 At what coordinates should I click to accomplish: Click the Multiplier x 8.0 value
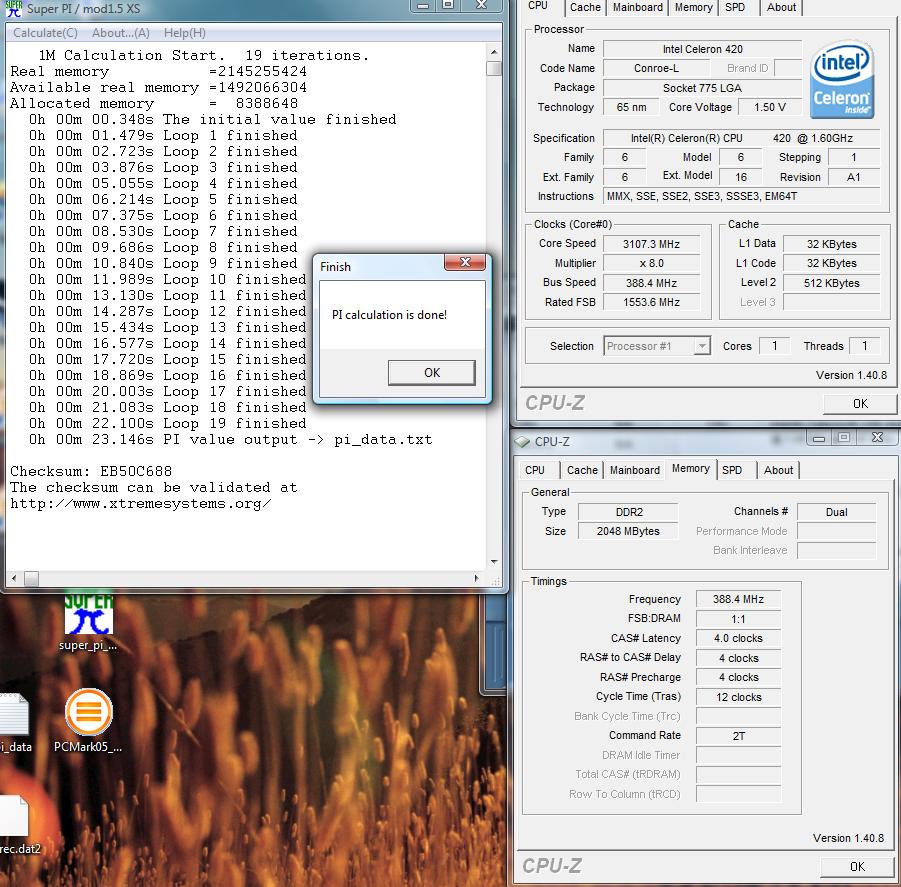651,264
